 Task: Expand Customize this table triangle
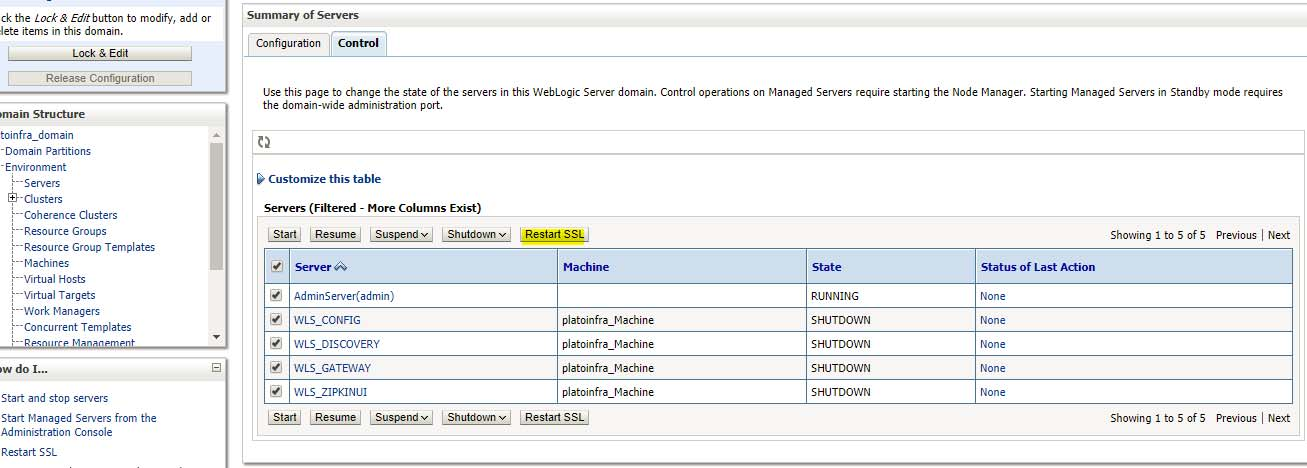(x=261, y=179)
